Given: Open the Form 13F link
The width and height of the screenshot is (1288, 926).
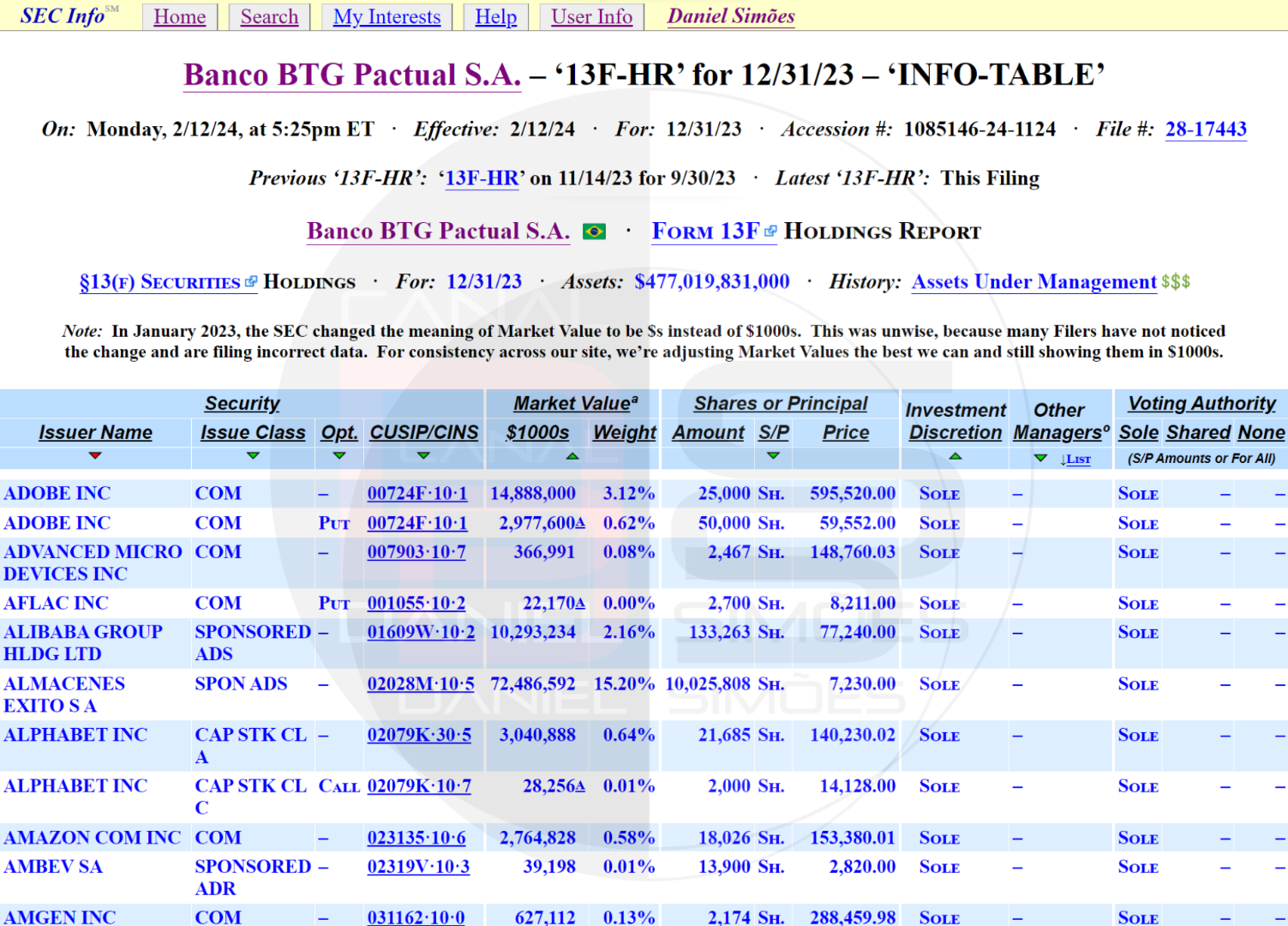Looking at the screenshot, I should point(705,231).
